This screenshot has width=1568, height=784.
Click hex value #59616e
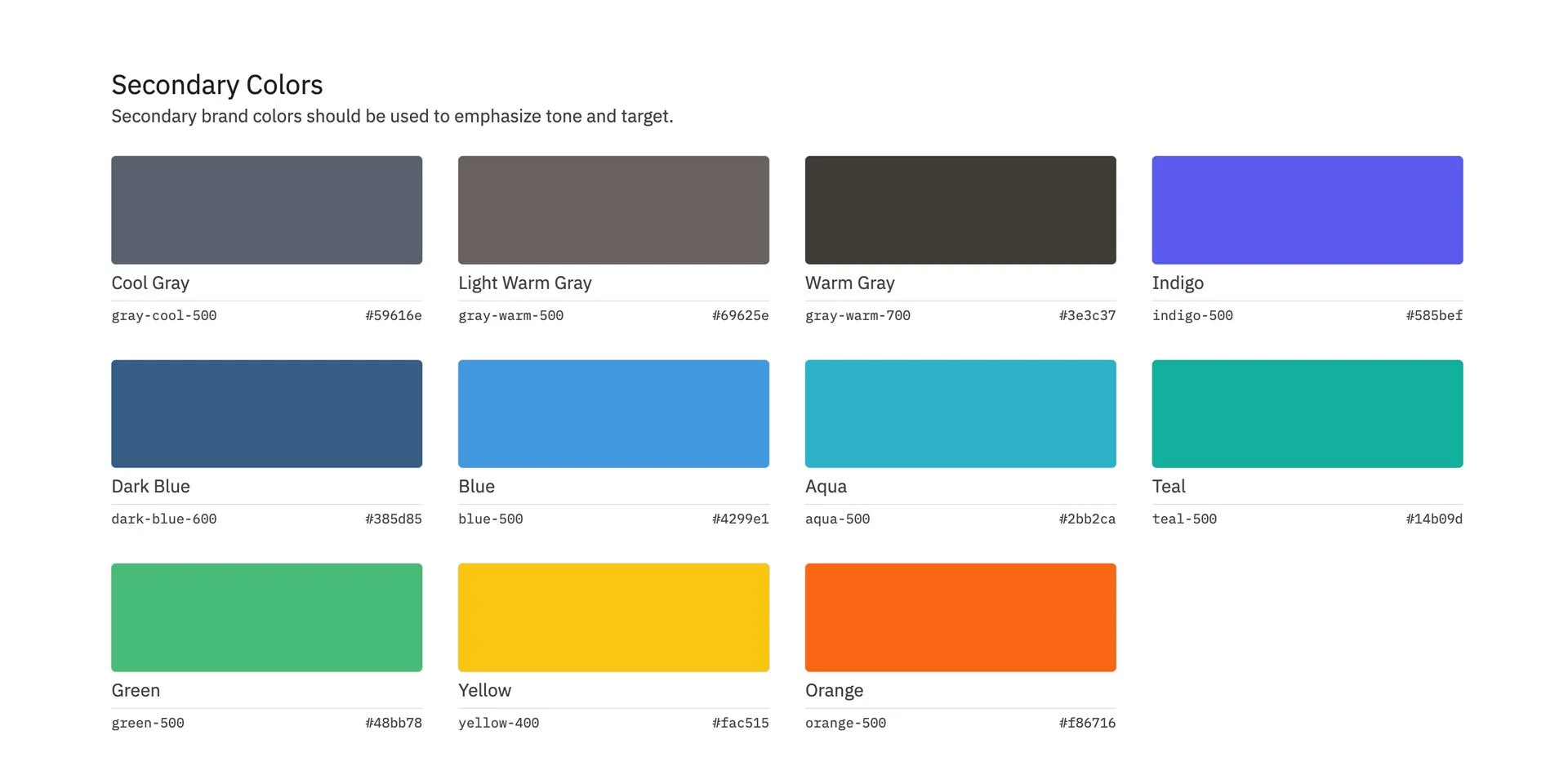click(x=394, y=315)
